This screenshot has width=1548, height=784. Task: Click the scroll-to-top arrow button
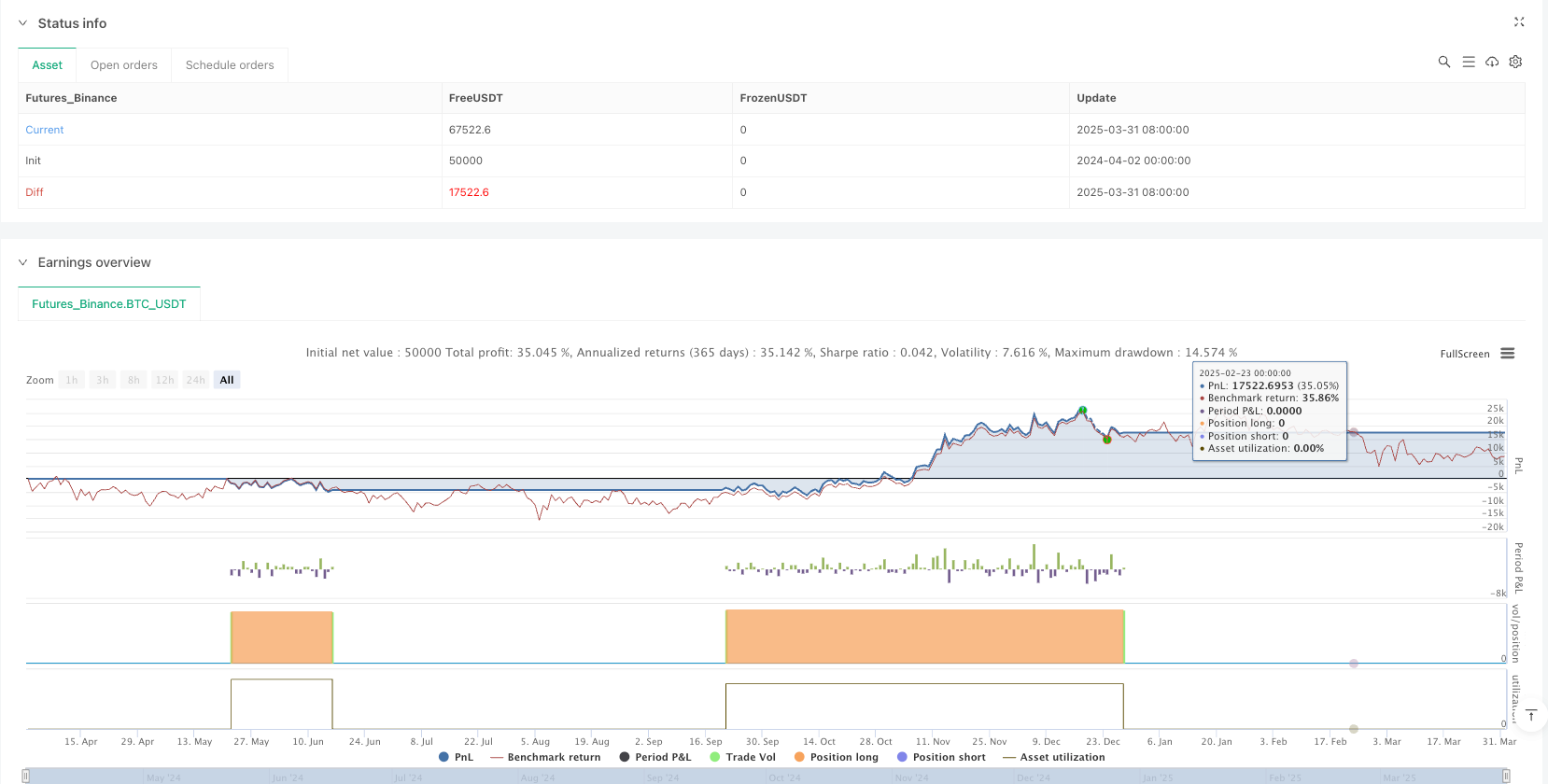pos(1531,716)
